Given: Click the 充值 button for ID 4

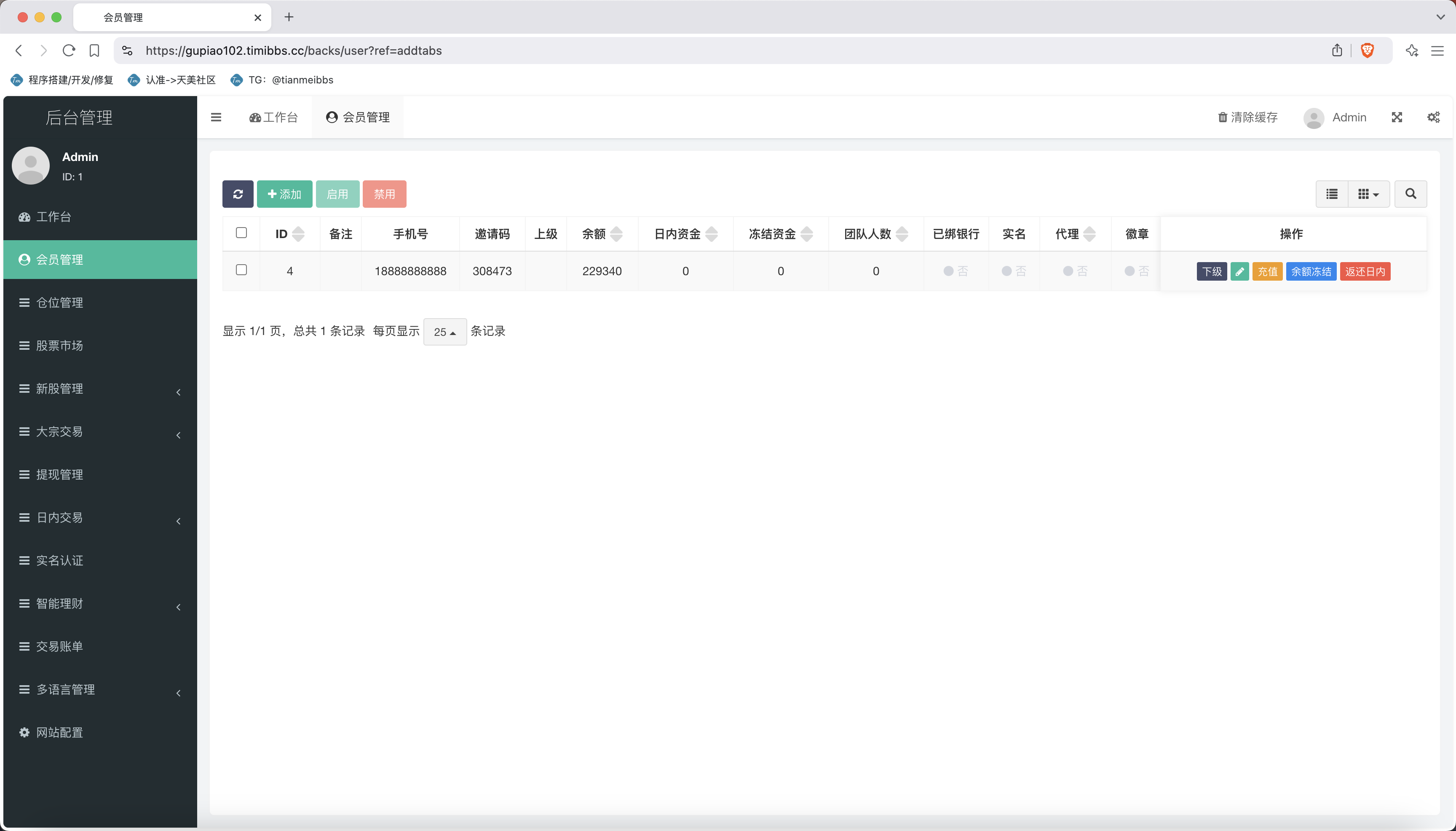Looking at the screenshot, I should 1267,271.
